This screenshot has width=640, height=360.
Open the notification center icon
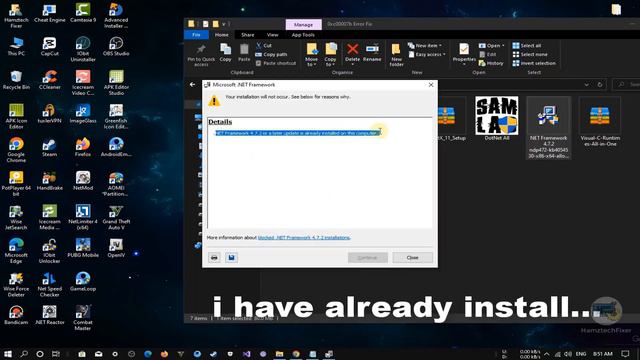(x=625, y=354)
